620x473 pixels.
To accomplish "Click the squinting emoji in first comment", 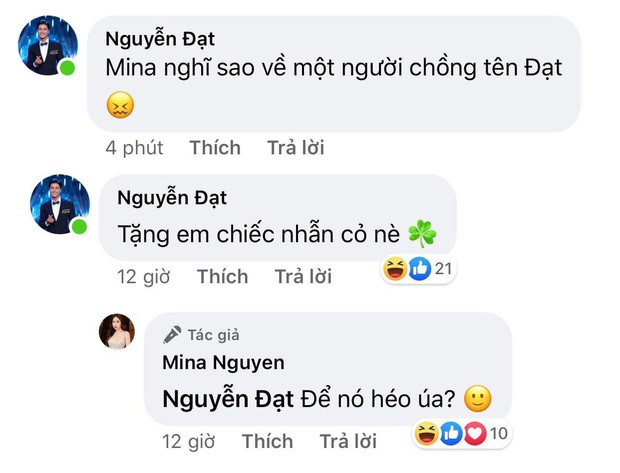I will pyautogui.click(x=120, y=104).
